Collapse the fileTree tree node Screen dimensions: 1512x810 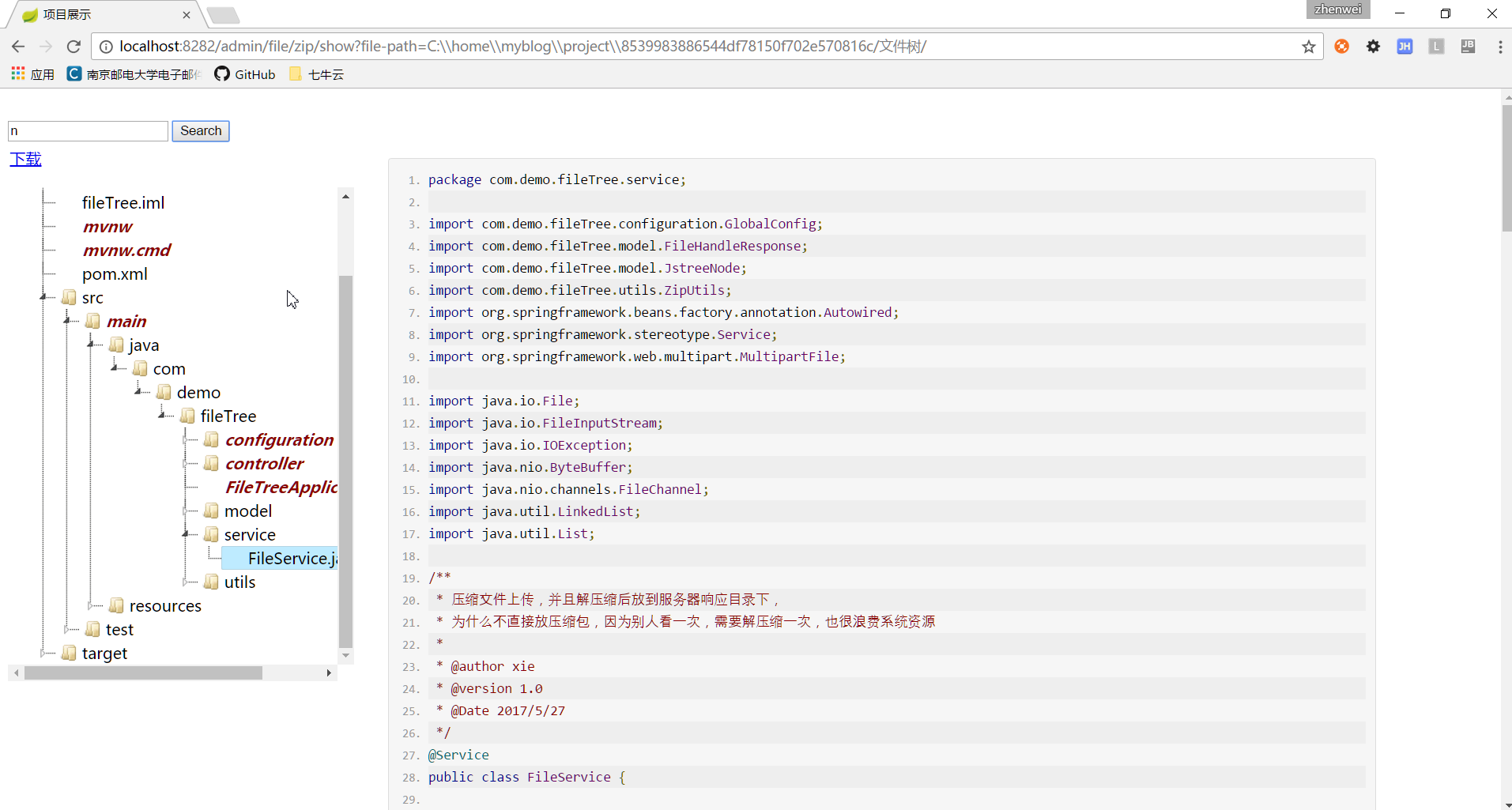pos(162,416)
